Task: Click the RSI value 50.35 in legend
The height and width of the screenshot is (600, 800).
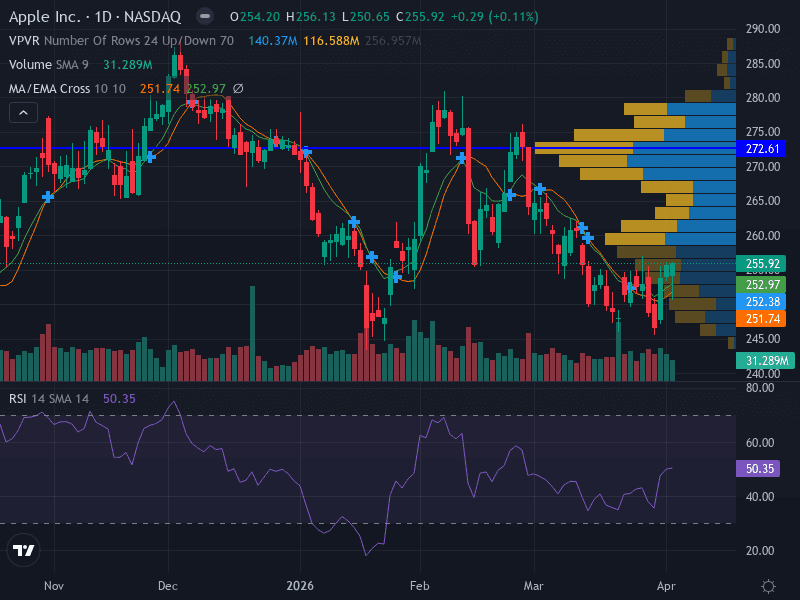Action: [119, 398]
